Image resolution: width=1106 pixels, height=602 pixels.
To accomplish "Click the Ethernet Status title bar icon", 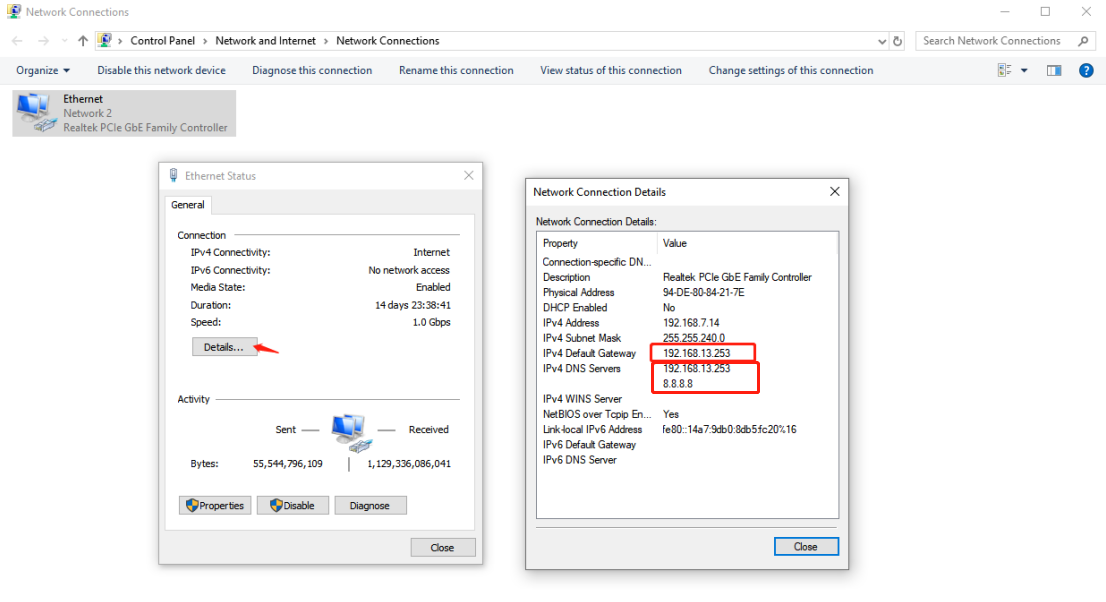I will click(x=174, y=175).
